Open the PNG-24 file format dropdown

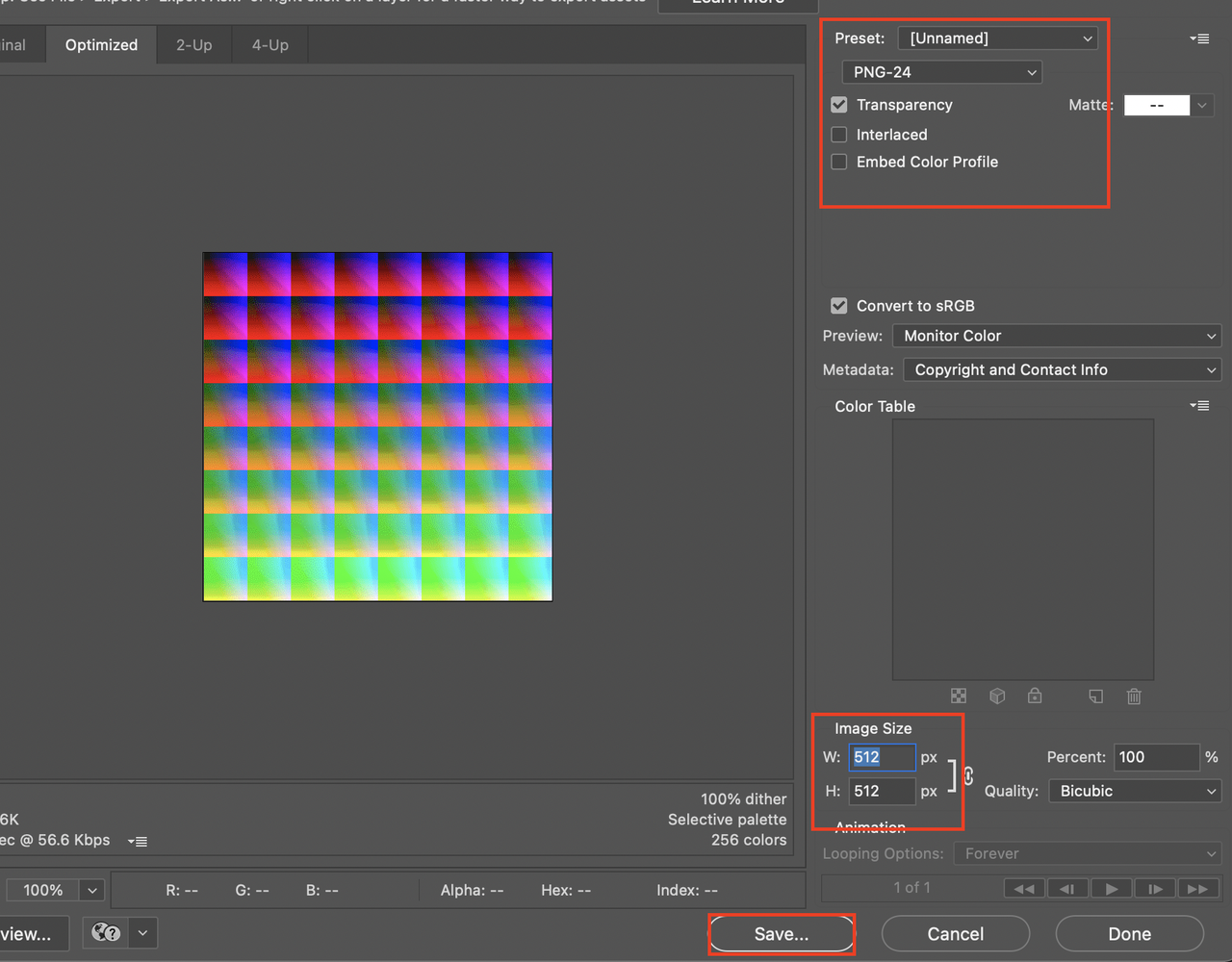point(941,72)
